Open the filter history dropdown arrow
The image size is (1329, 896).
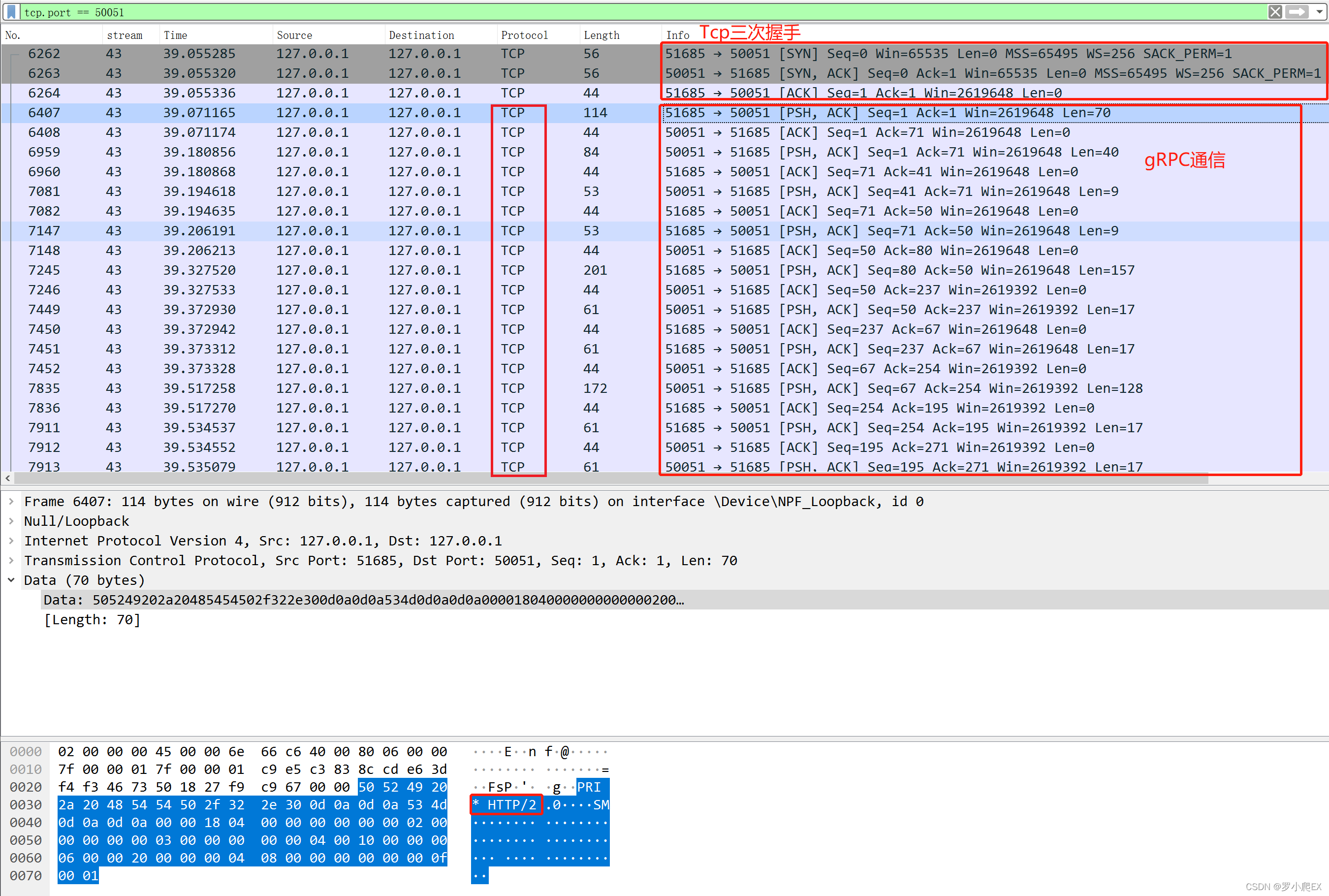(x=1319, y=12)
